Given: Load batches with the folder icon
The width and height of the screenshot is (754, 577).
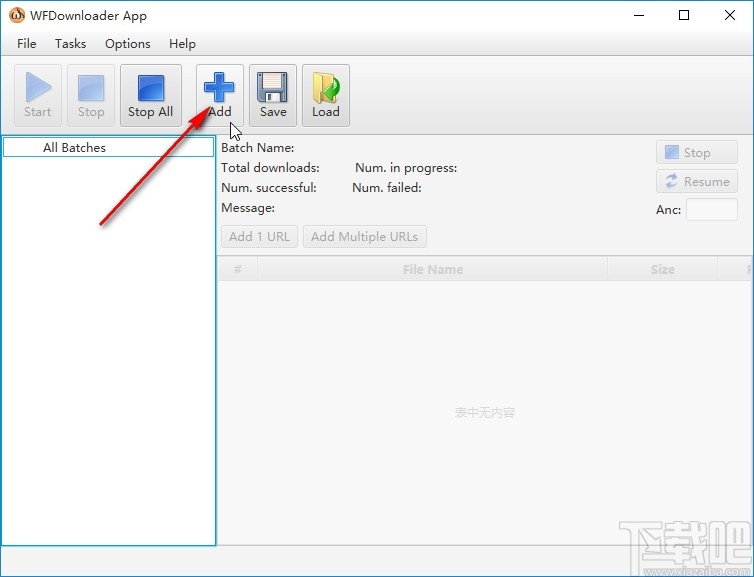Looking at the screenshot, I should click(x=326, y=95).
